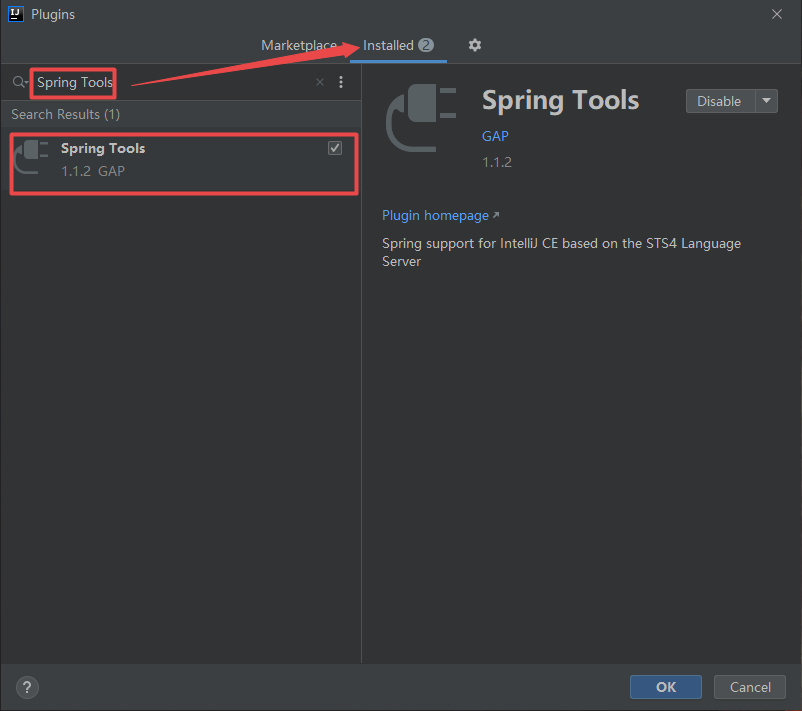Viewport: 802px width, 711px height.
Task: Disable the Spring Tools plugin
Action: [720, 101]
